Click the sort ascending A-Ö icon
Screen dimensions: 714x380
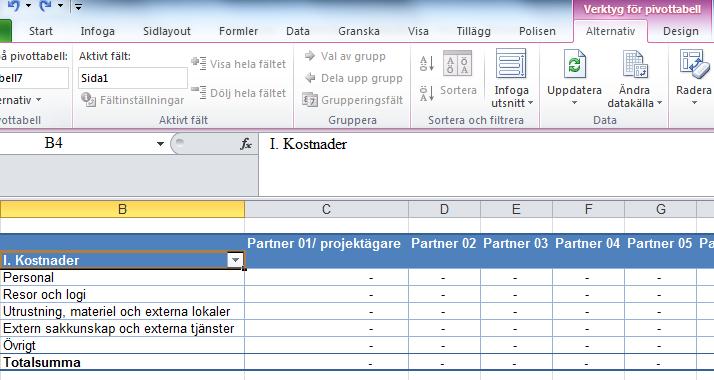pos(427,63)
